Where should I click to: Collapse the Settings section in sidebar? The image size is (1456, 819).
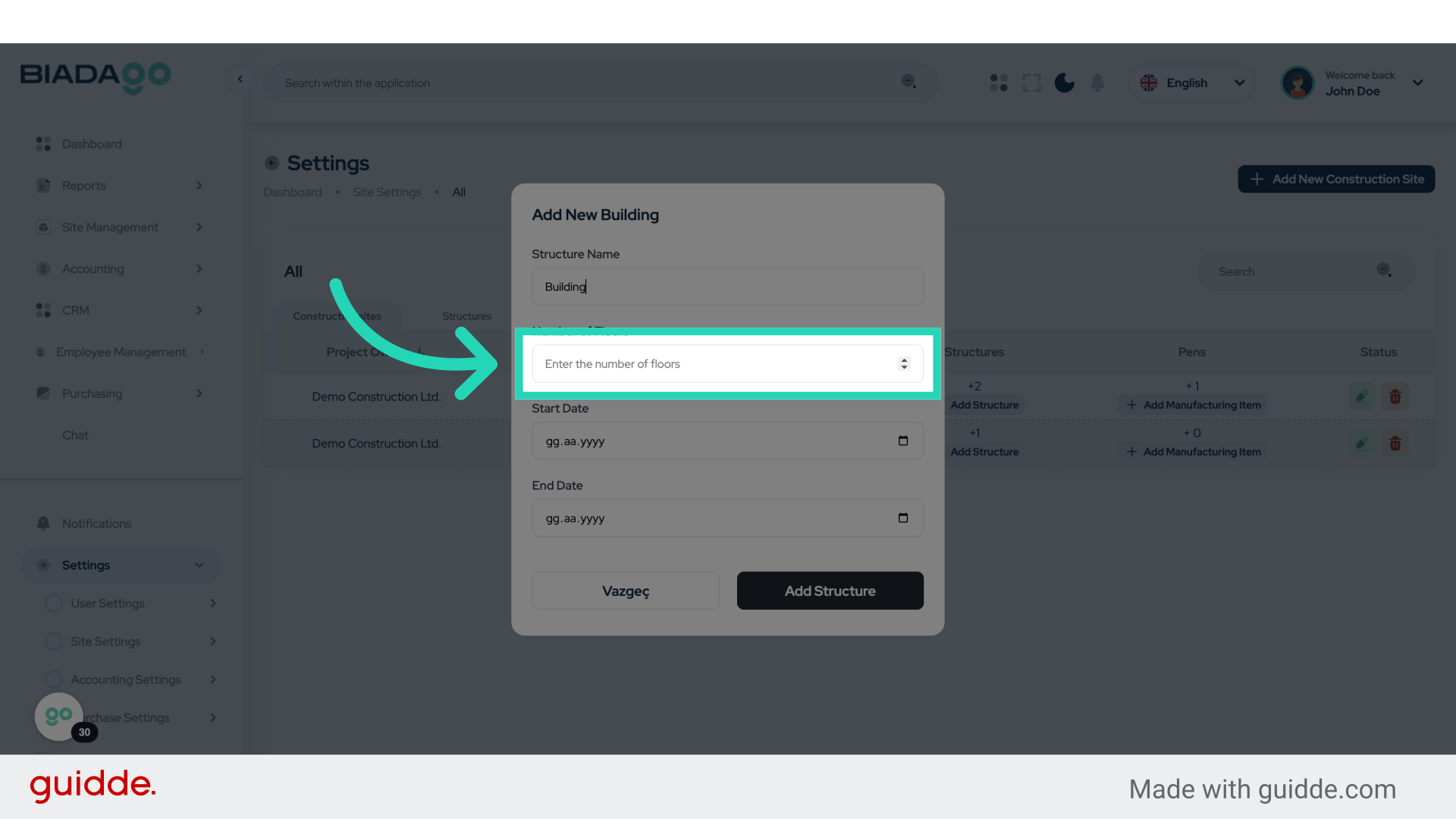point(199,565)
